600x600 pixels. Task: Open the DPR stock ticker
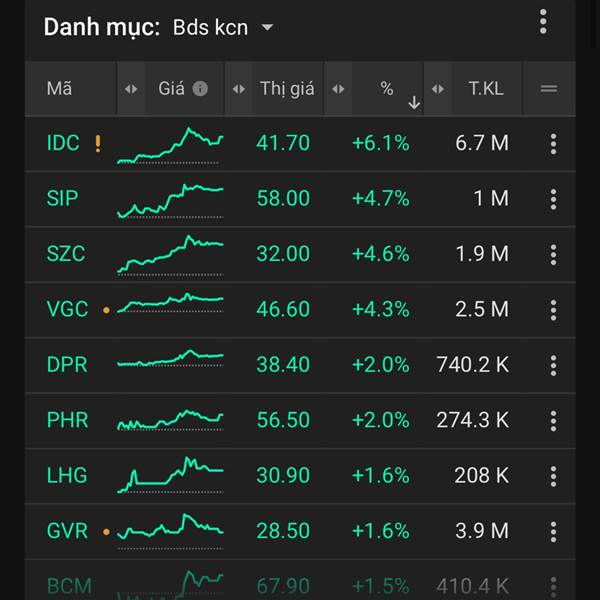pos(67,365)
